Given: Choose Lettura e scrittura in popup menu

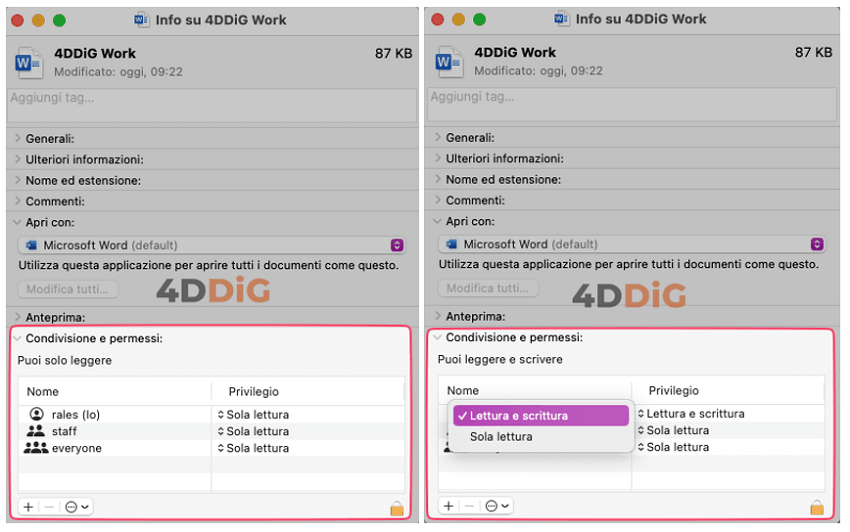Looking at the screenshot, I should pyautogui.click(x=540, y=415).
